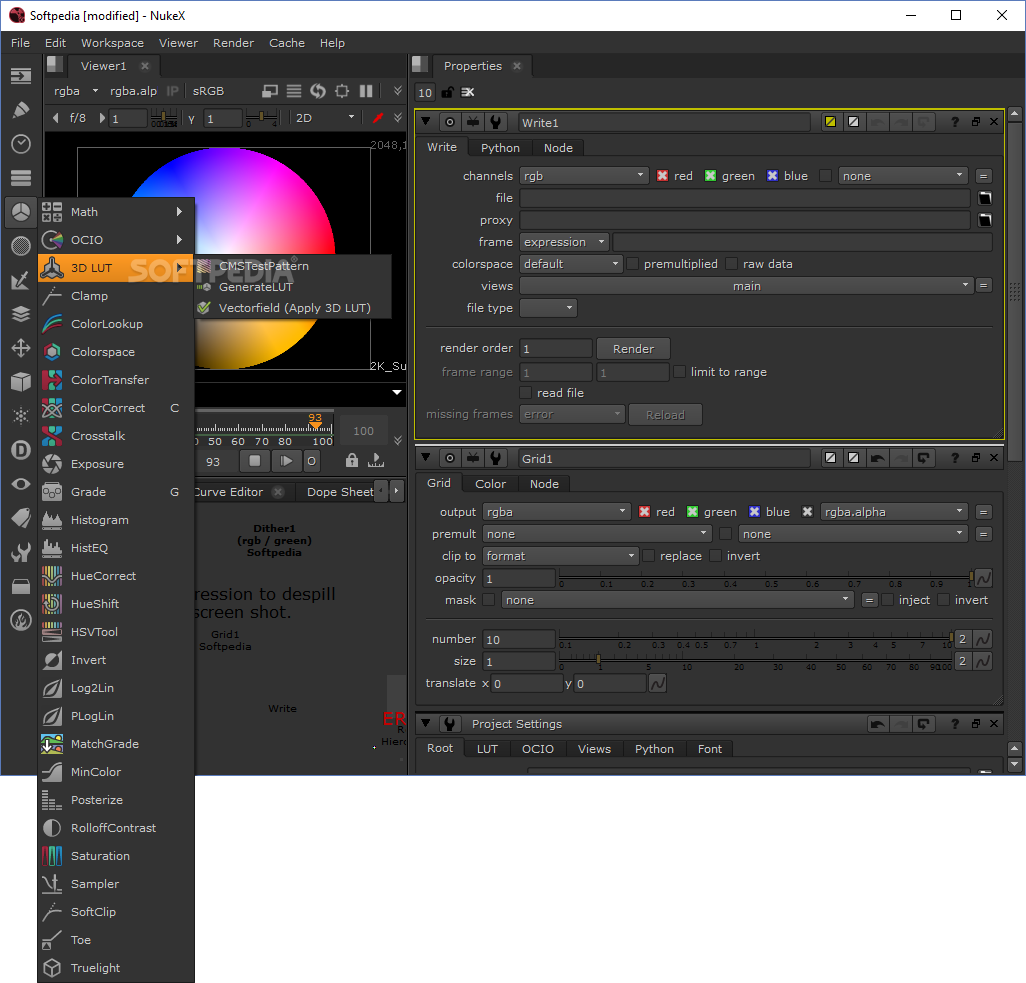Screen dimensions: 1026x983
Task: Choose the Exposure node icon
Action: click(52, 464)
